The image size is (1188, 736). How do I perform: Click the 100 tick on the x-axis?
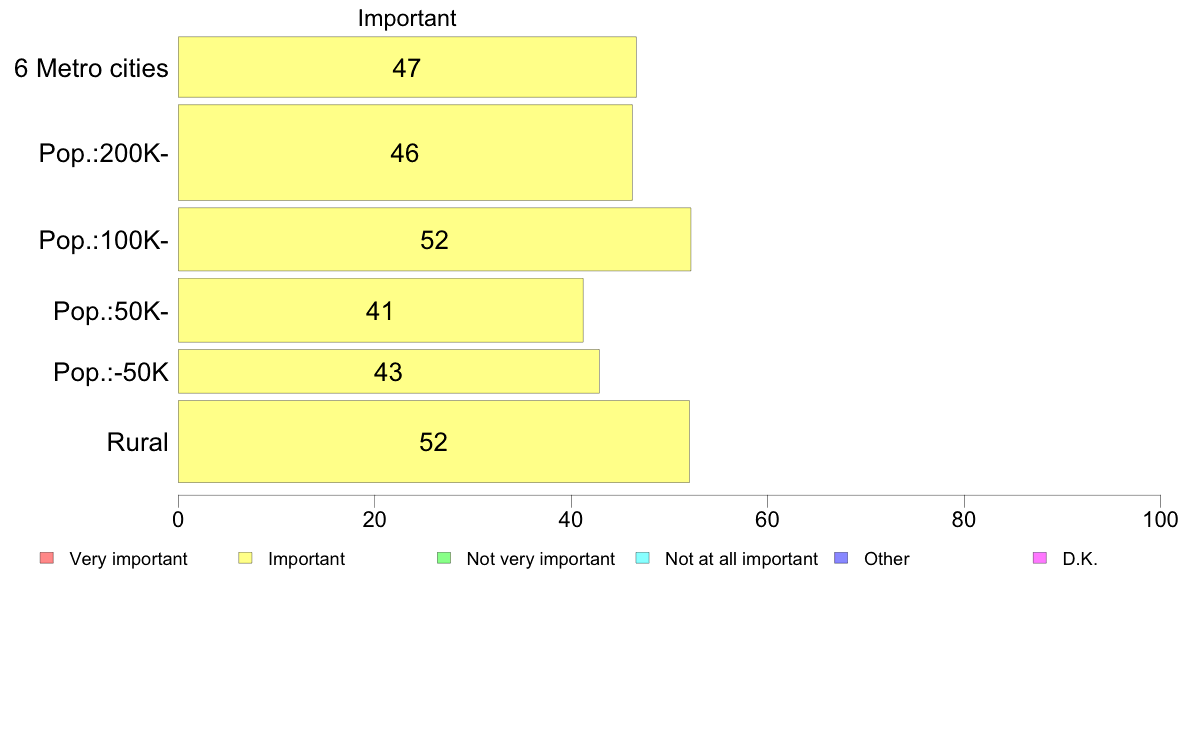(1160, 519)
